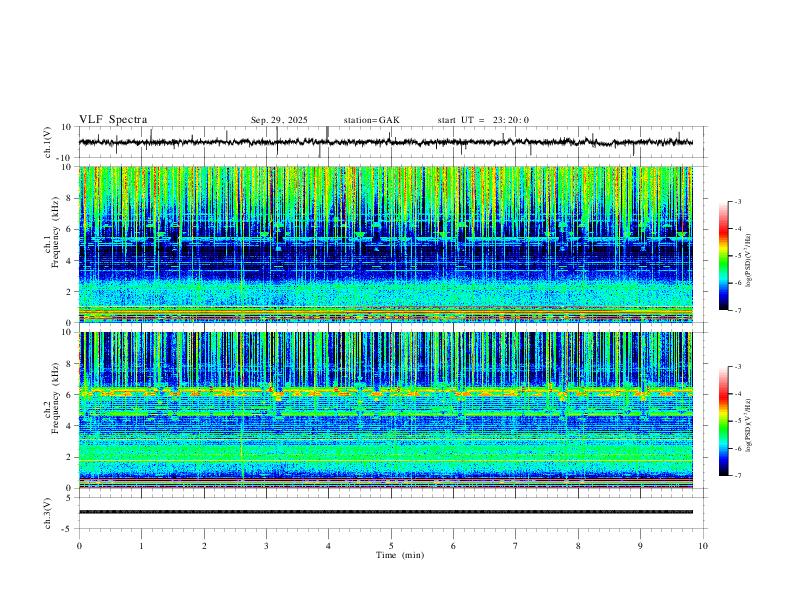The width and height of the screenshot is (792, 612).
Task: Click the time axis tick label "10"
Action: pyautogui.click(x=703, y=546)
